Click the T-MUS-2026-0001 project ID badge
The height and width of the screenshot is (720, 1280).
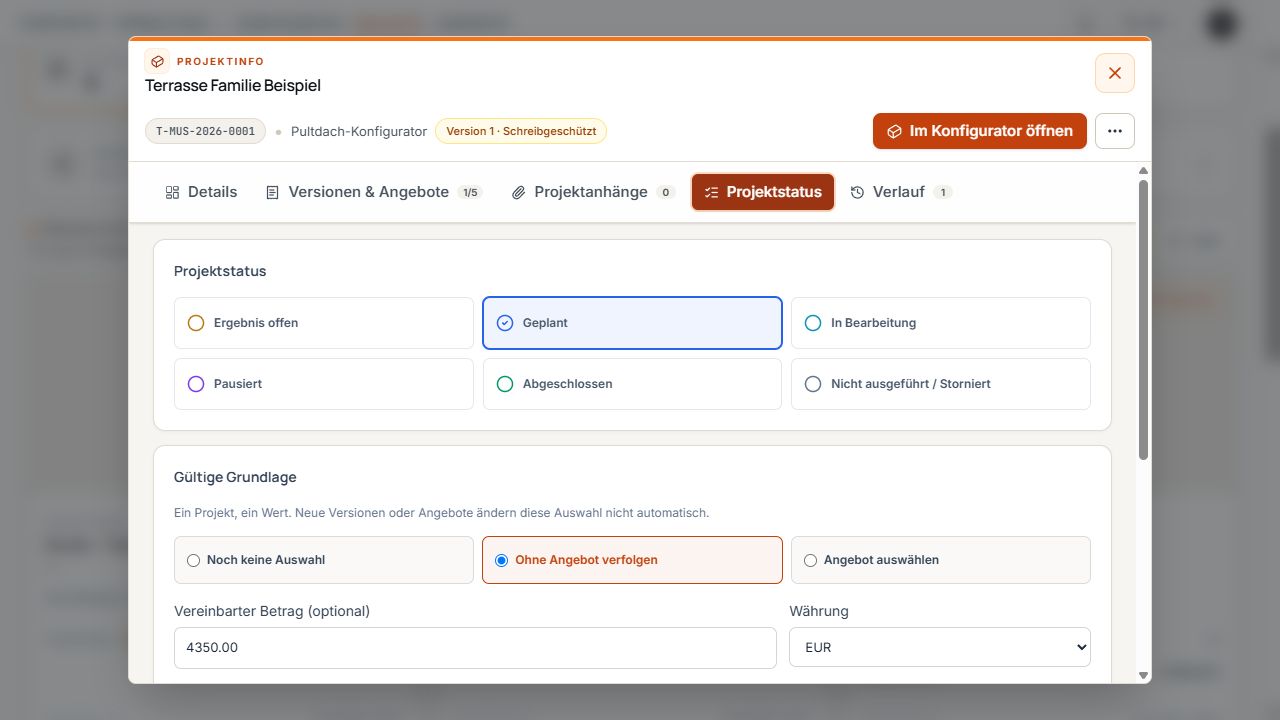point(206,131)
